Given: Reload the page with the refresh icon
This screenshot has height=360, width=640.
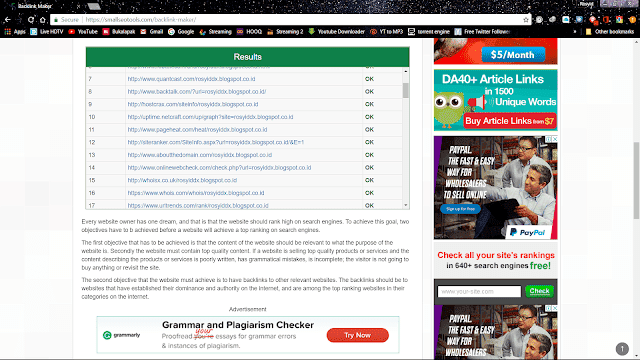Looking at the screenshot, I should [x=31, y=20].
